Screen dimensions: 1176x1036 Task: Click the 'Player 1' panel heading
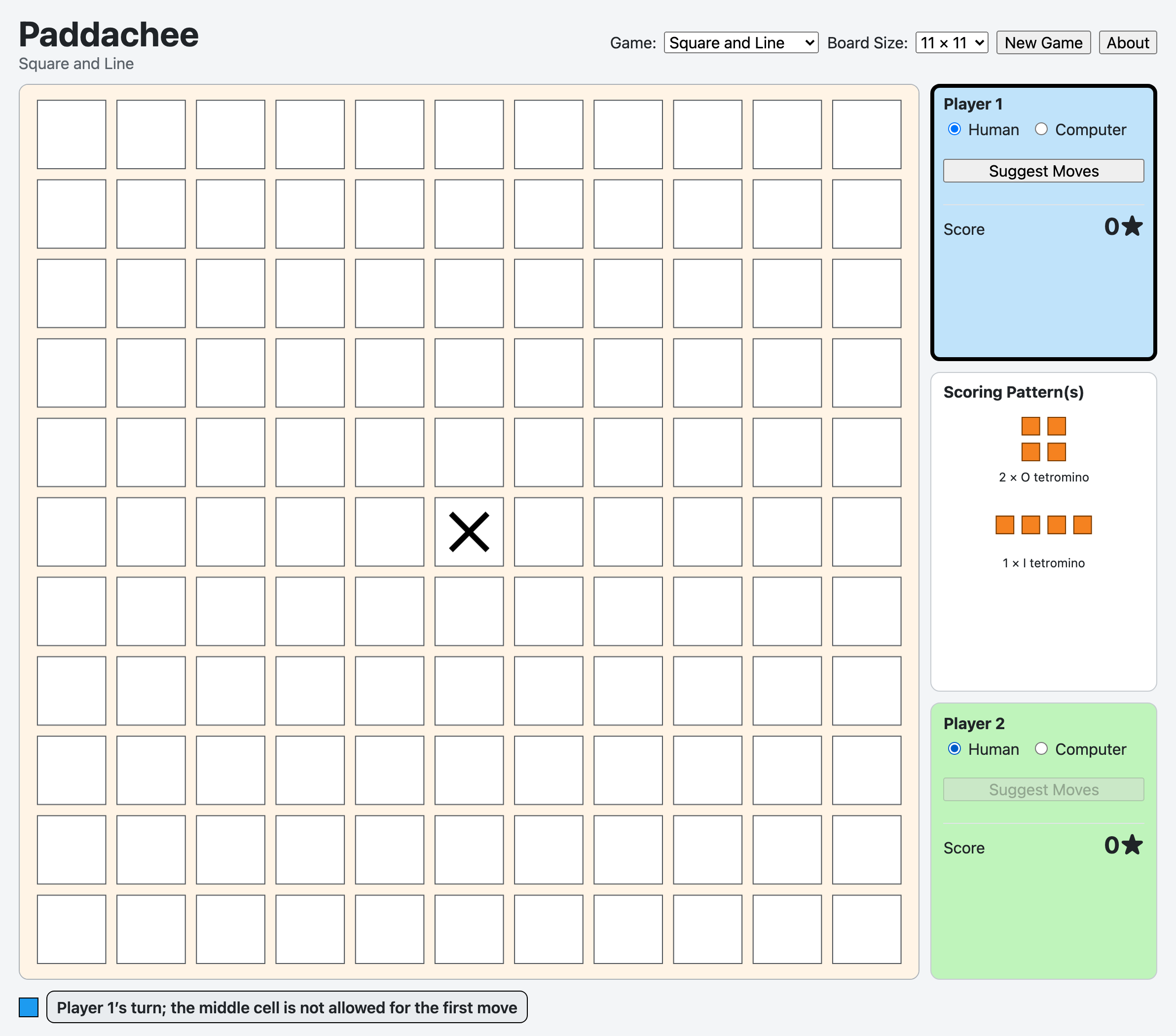point(973,104)
